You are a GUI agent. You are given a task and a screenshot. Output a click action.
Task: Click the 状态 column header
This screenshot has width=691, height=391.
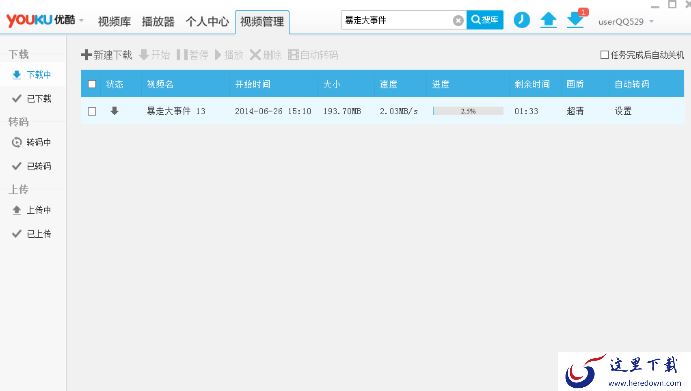point(115,84)
